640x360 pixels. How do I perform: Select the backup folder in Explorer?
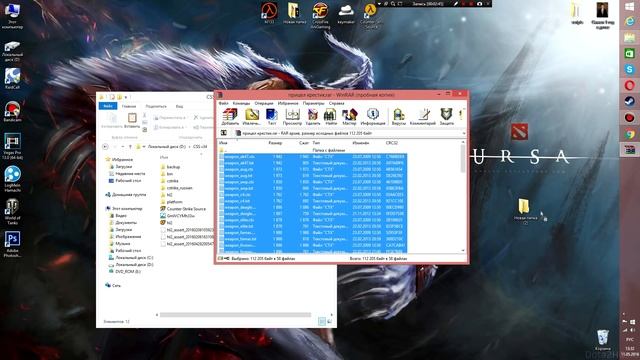(x=170, y=167)
